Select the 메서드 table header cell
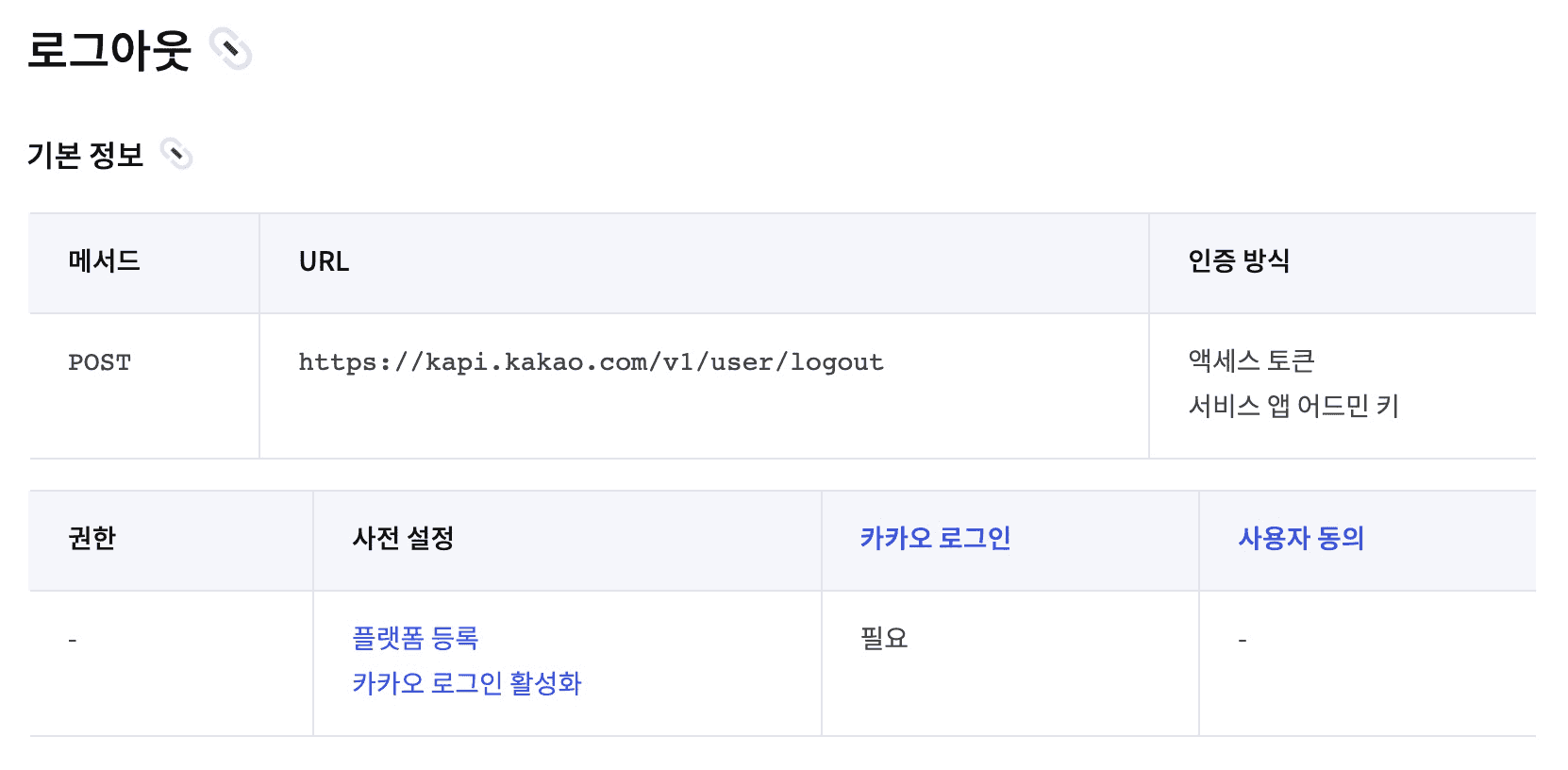1568x770 pixels. 144,263
